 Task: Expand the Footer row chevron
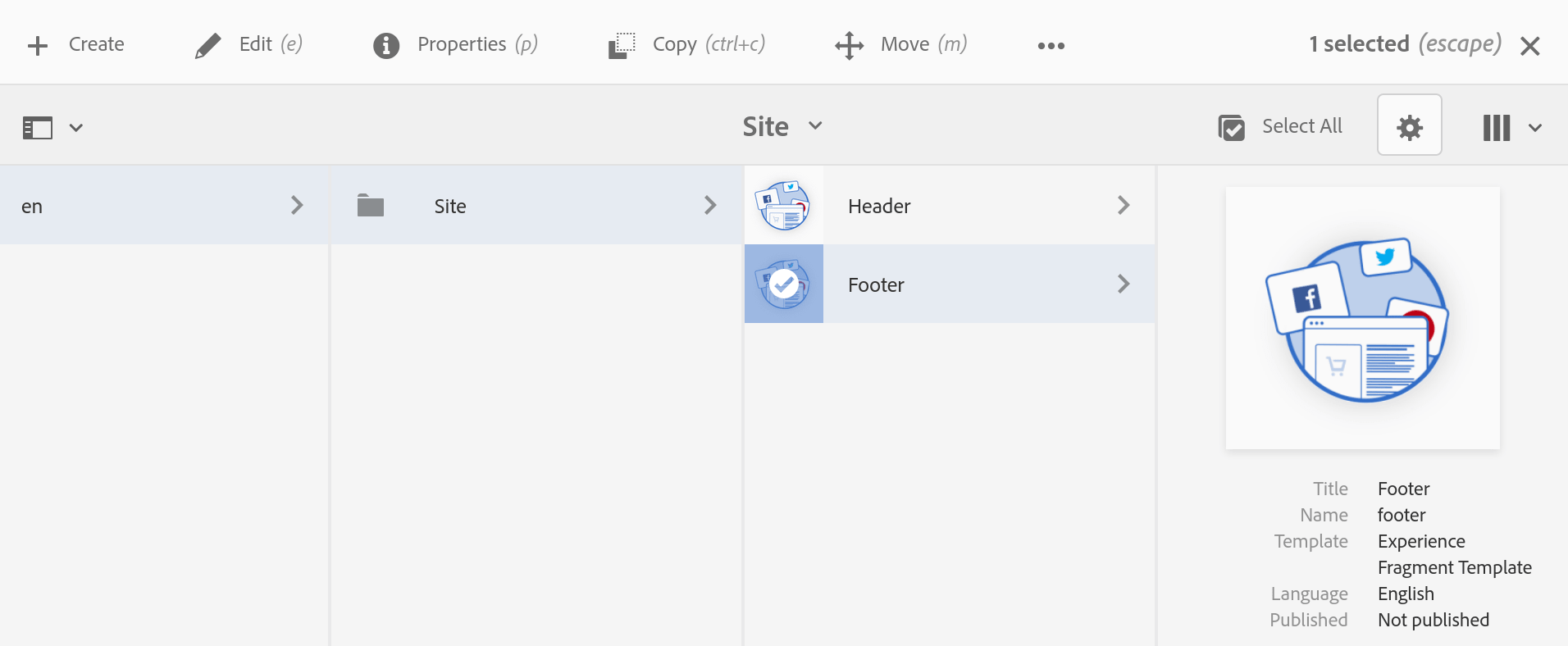[x=1124, y=284]
